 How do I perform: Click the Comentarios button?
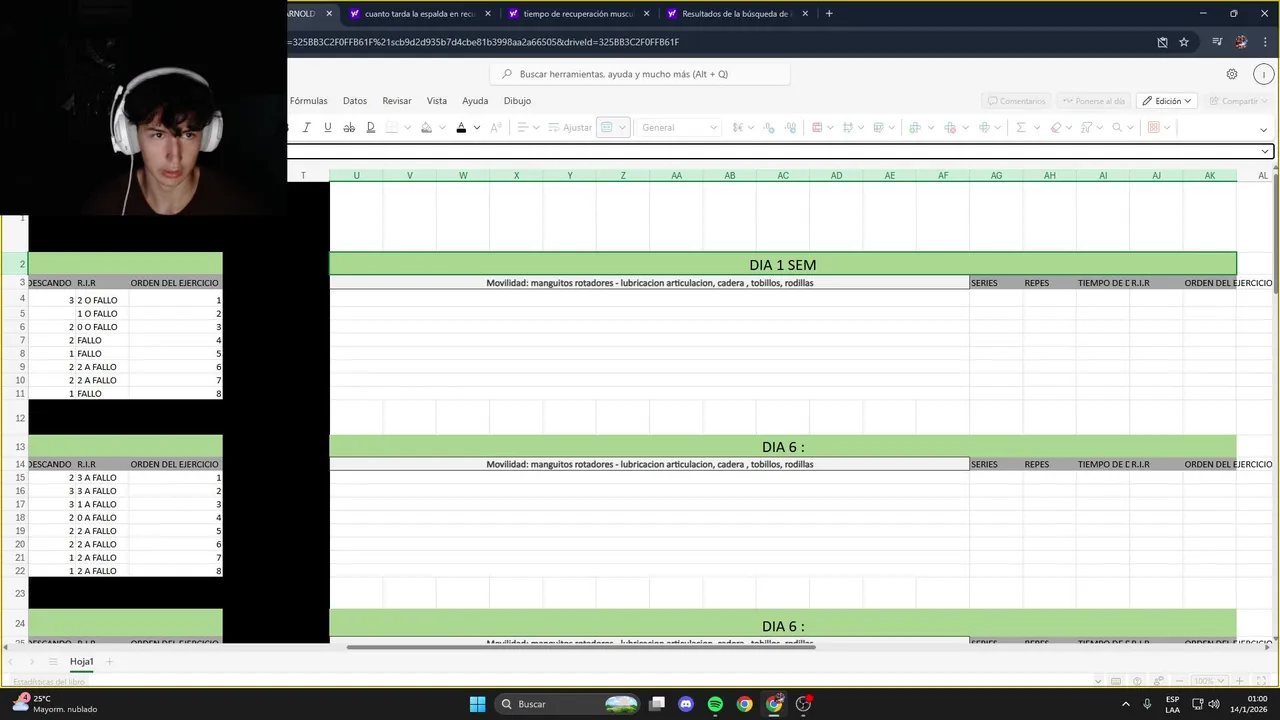(1016, 101)
